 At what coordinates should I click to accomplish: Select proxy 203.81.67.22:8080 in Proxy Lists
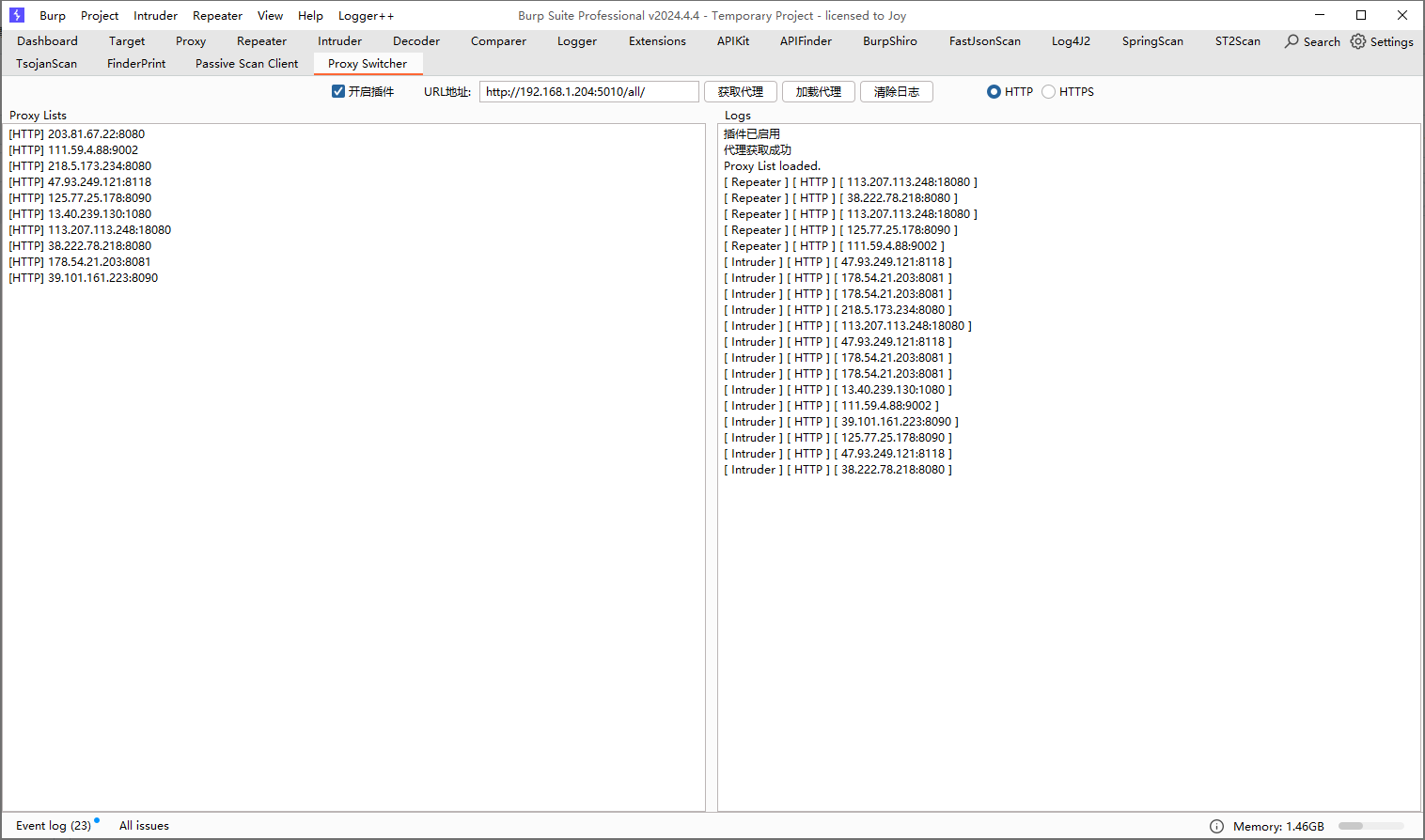click(x=77, y=134)
